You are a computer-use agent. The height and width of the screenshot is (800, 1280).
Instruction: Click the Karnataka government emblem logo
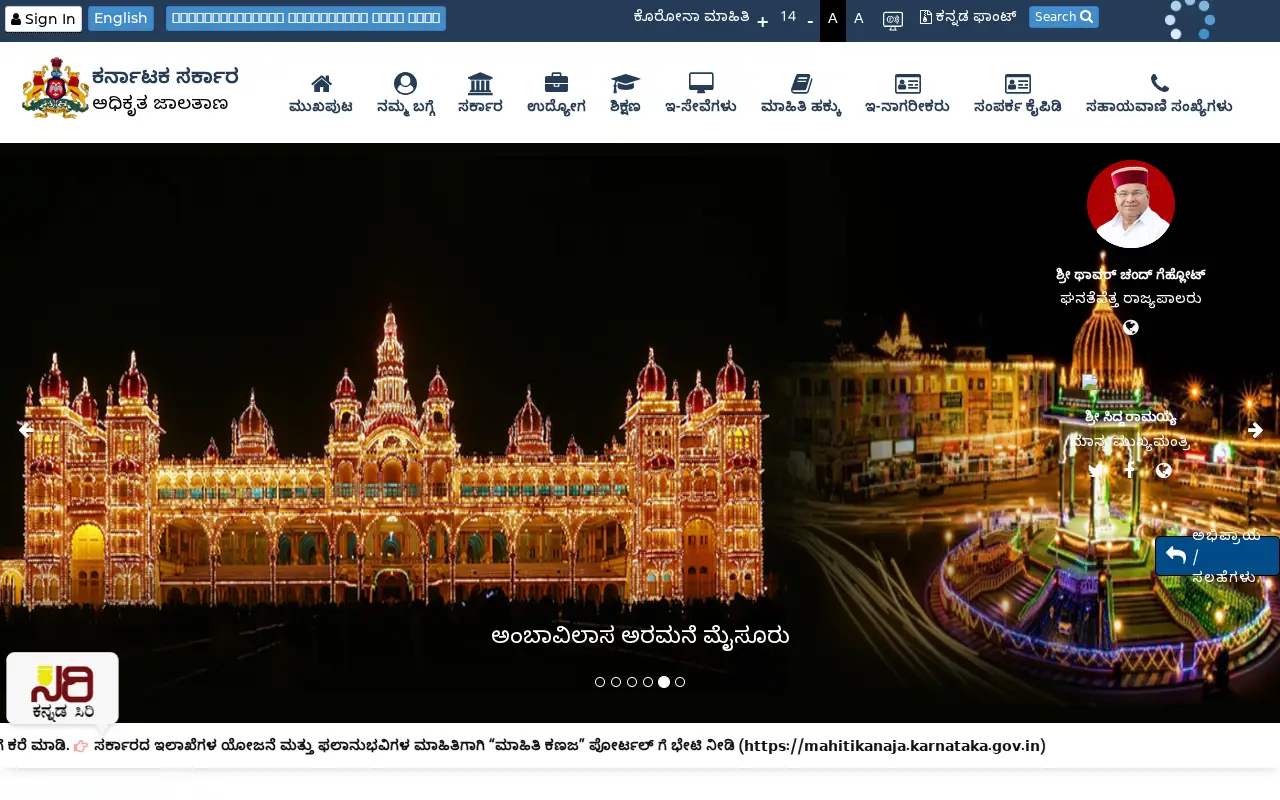(55, 88)
